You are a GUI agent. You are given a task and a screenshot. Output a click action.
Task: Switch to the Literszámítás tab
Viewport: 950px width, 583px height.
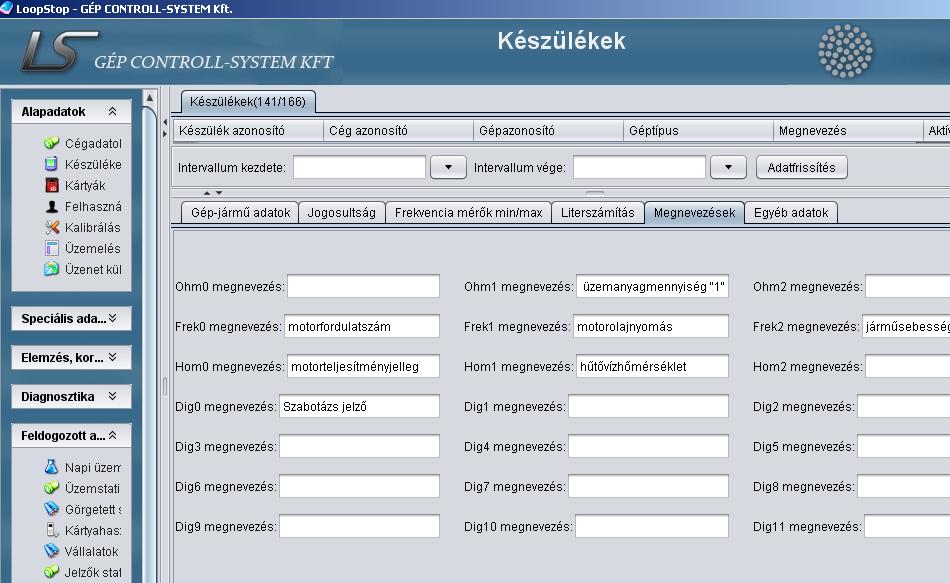pyautogui.click(x=597, y=213)
